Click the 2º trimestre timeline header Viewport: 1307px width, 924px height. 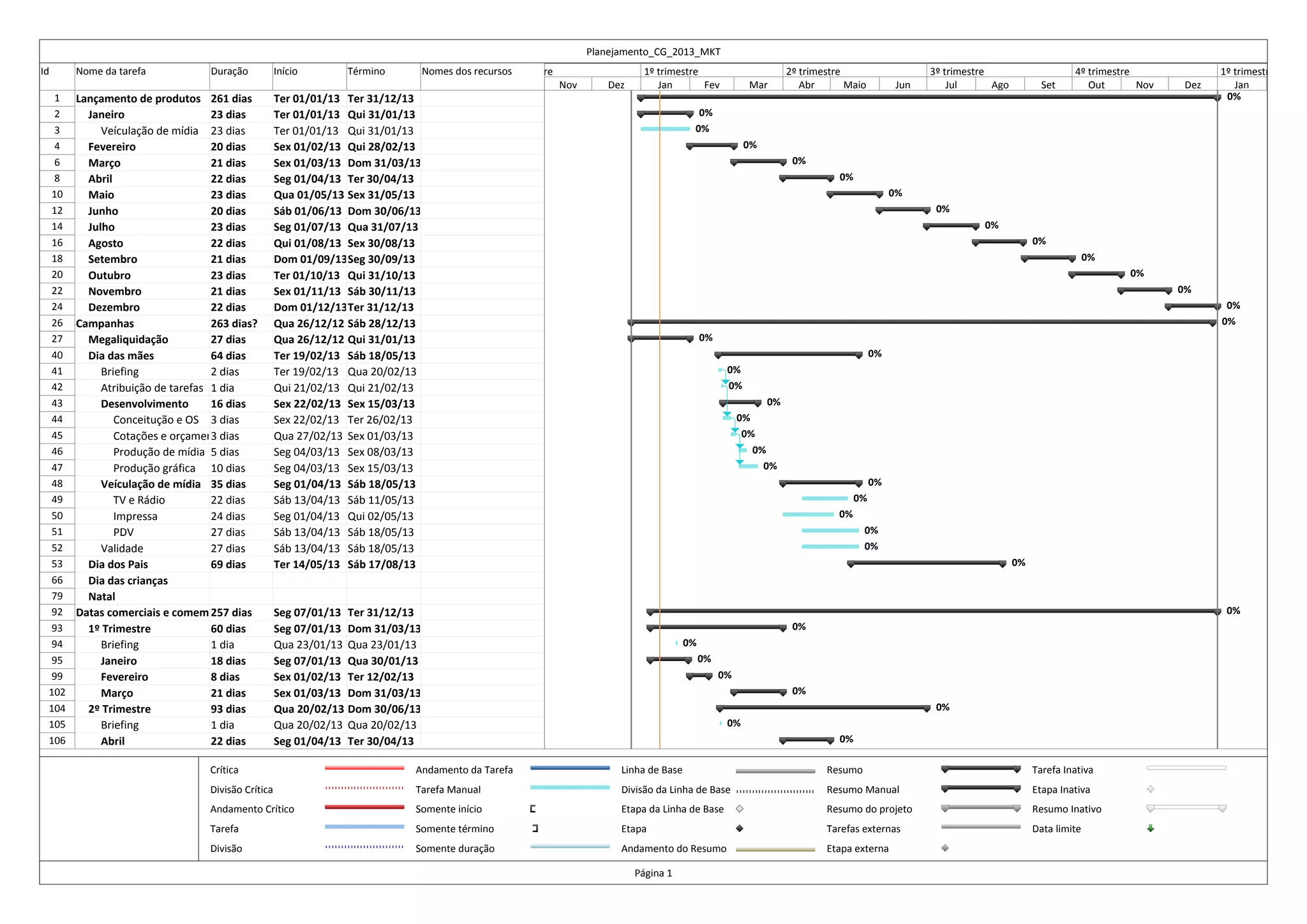pos(812,71)
